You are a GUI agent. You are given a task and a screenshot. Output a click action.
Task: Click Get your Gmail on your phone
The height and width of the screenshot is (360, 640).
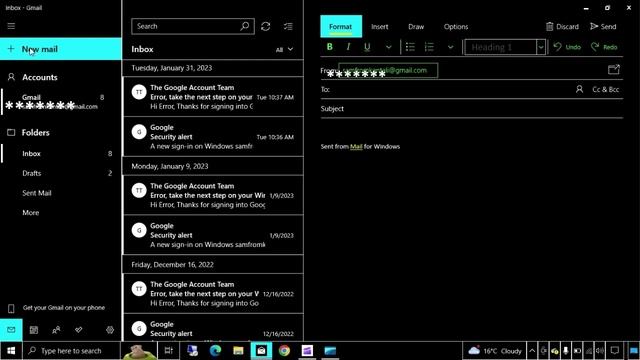[x=61, y=308]
